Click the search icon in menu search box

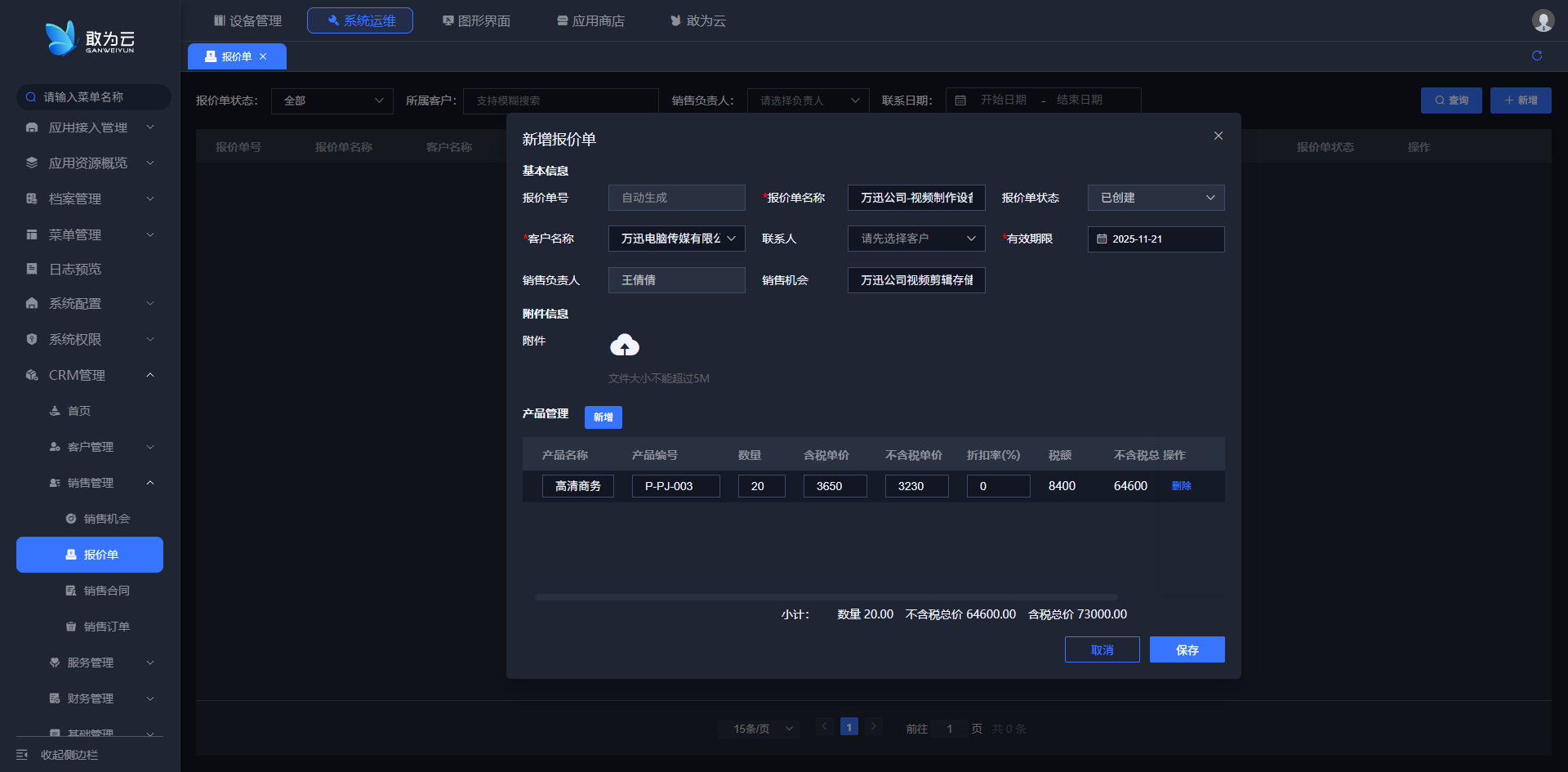[31, 97]
